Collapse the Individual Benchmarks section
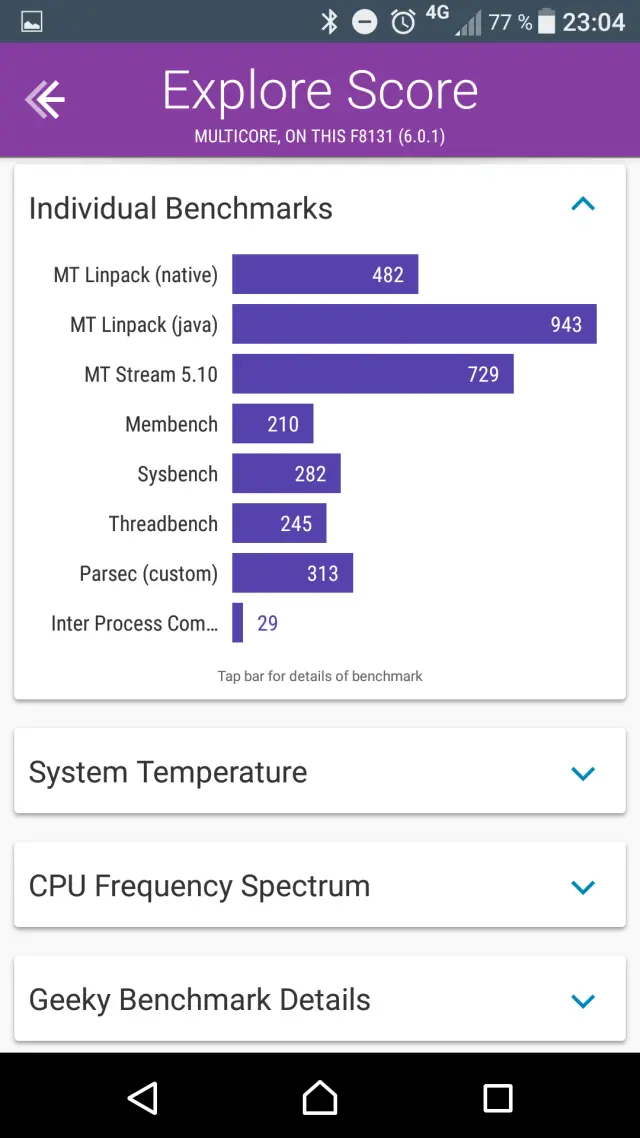This screenshot has width=640, height=1138. point(582,205)
